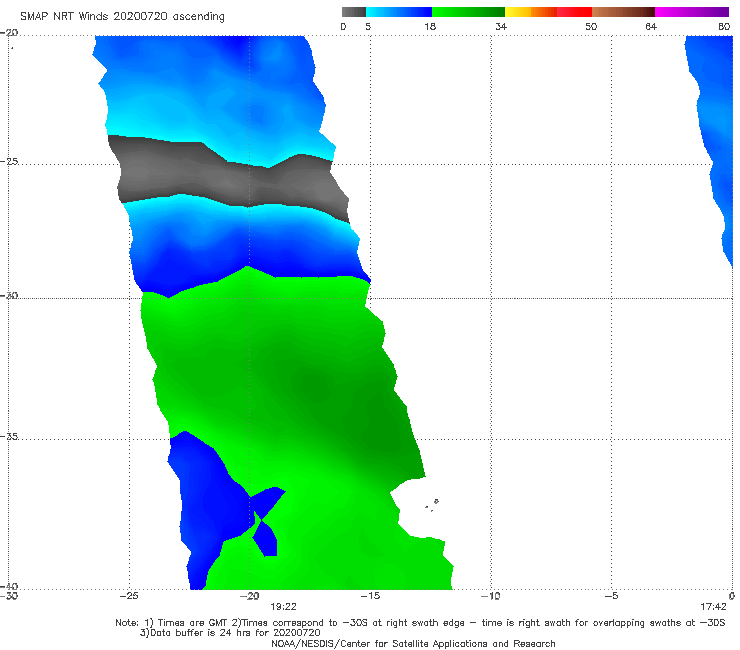740x650 pixels.
Task: Click the color bar label '5'
Action: [x=368, y=27]
